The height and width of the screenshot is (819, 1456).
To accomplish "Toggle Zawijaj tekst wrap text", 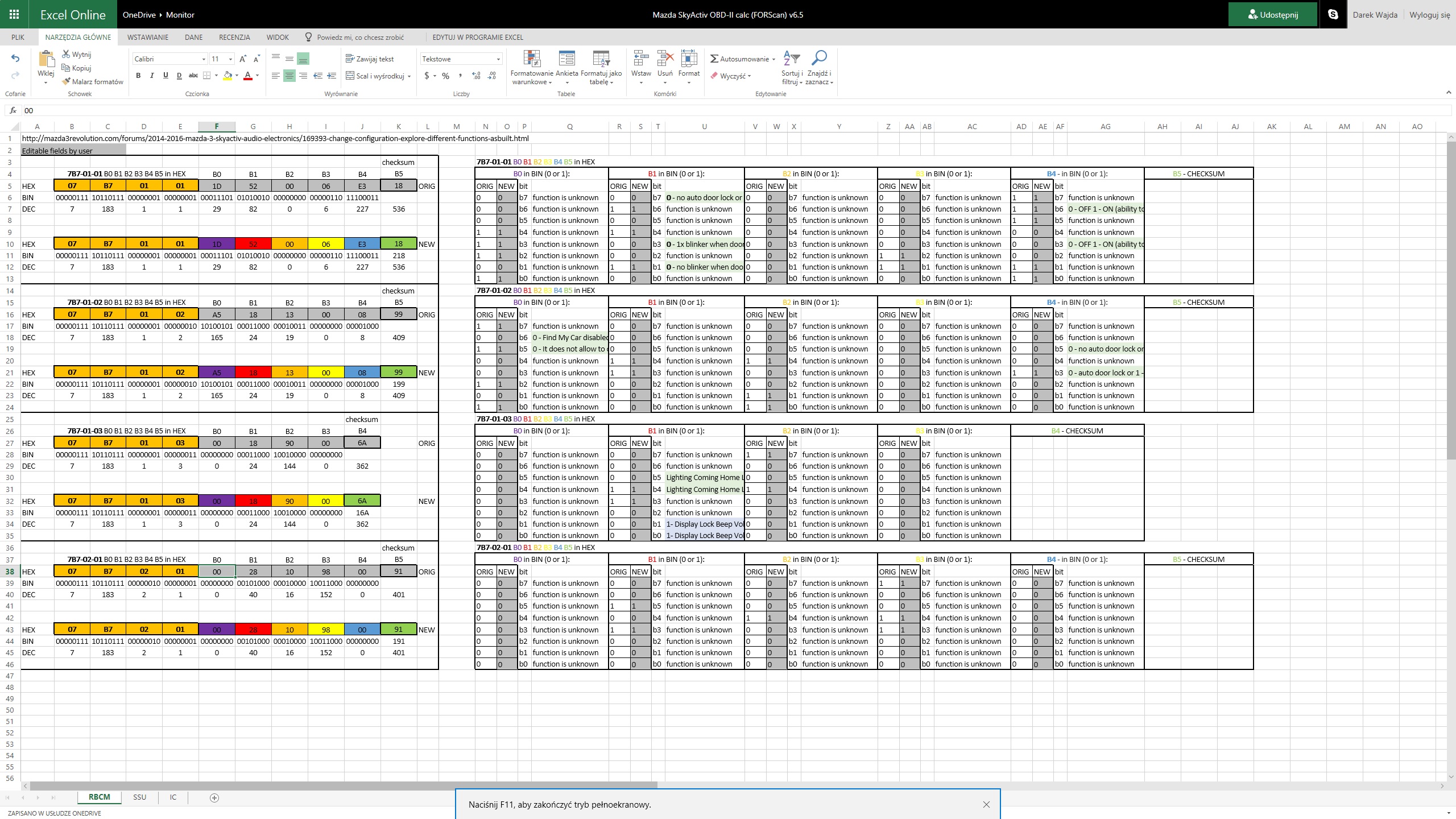I will pyautogui.click(x=370, y=59).
